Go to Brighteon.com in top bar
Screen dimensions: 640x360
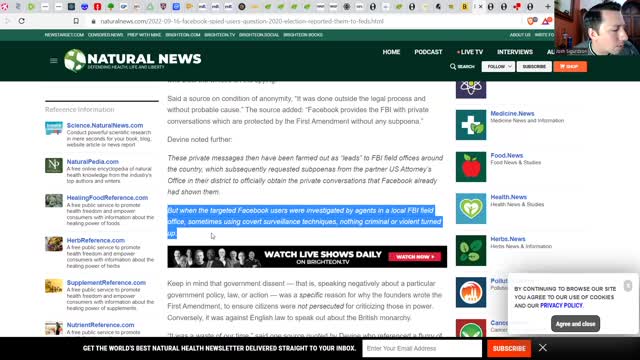click(x=183, y=35)
